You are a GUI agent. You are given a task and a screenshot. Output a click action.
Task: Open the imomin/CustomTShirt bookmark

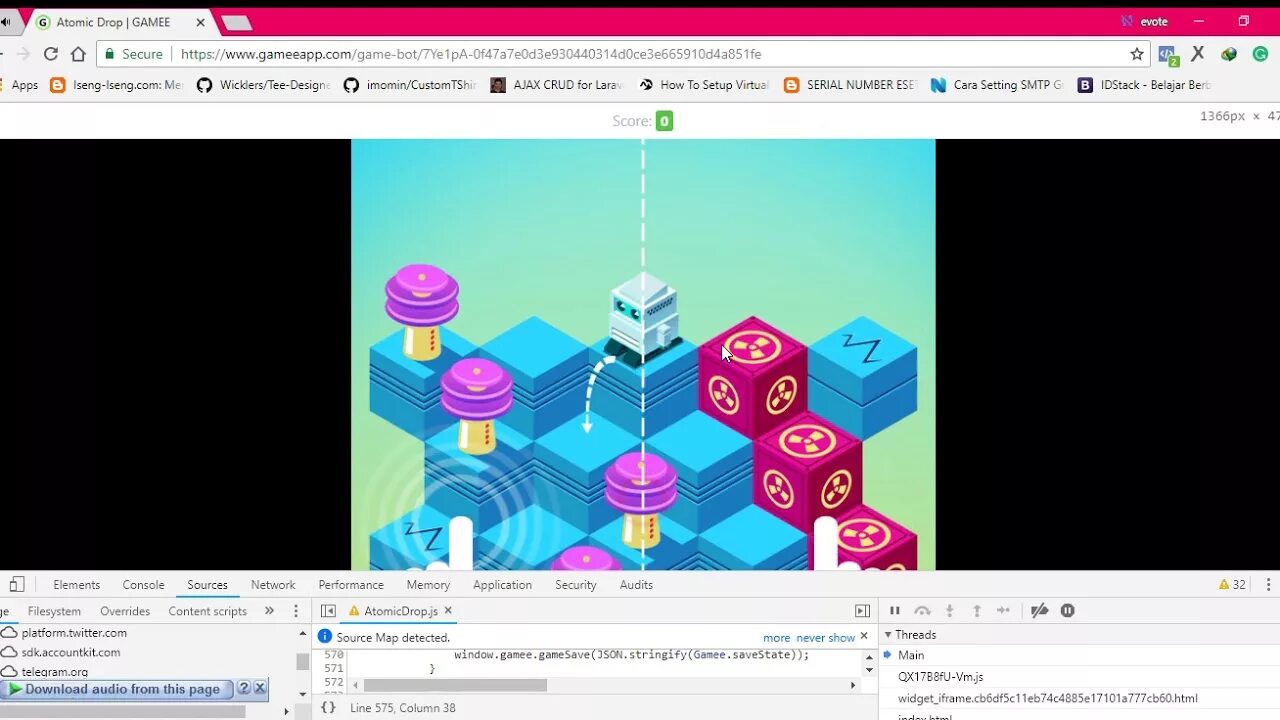(x=410, y=85)
